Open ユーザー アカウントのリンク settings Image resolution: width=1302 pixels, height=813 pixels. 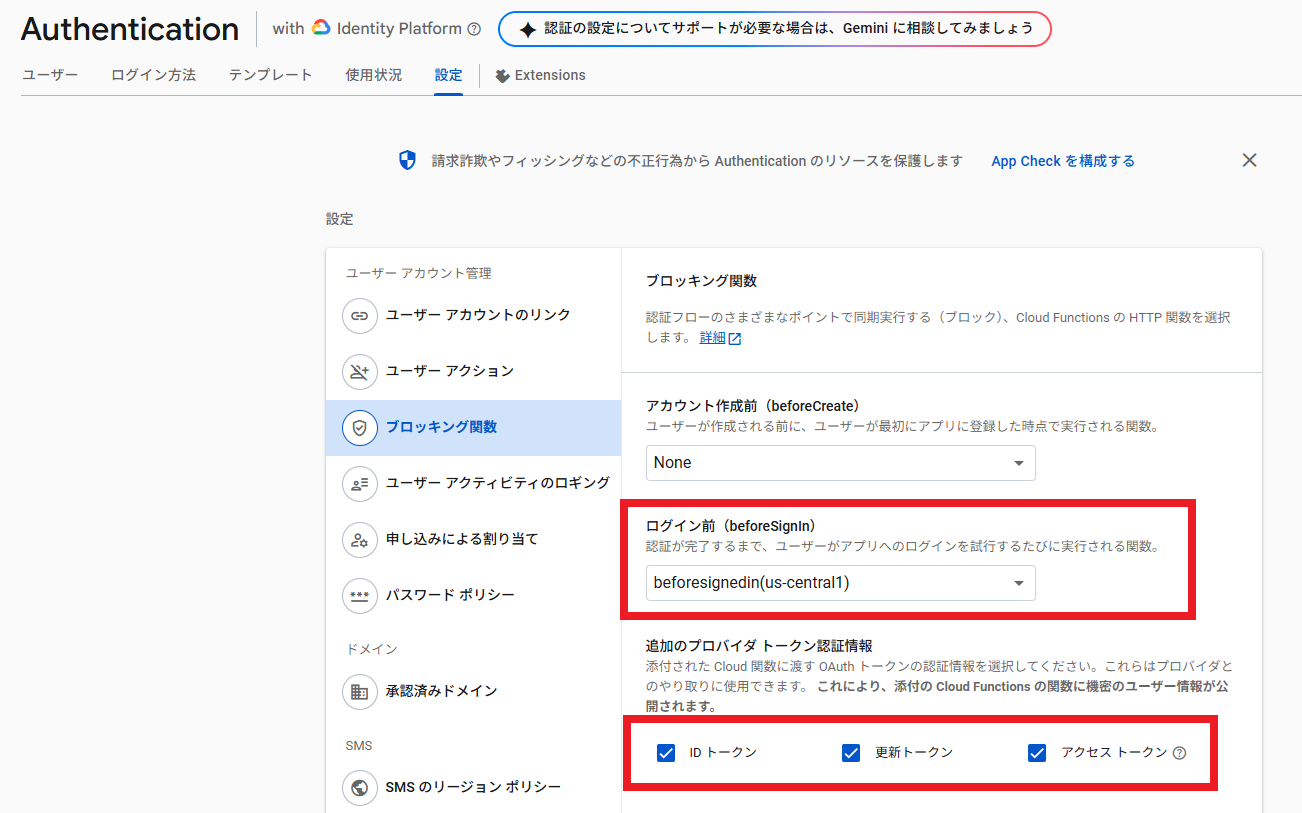473,315
